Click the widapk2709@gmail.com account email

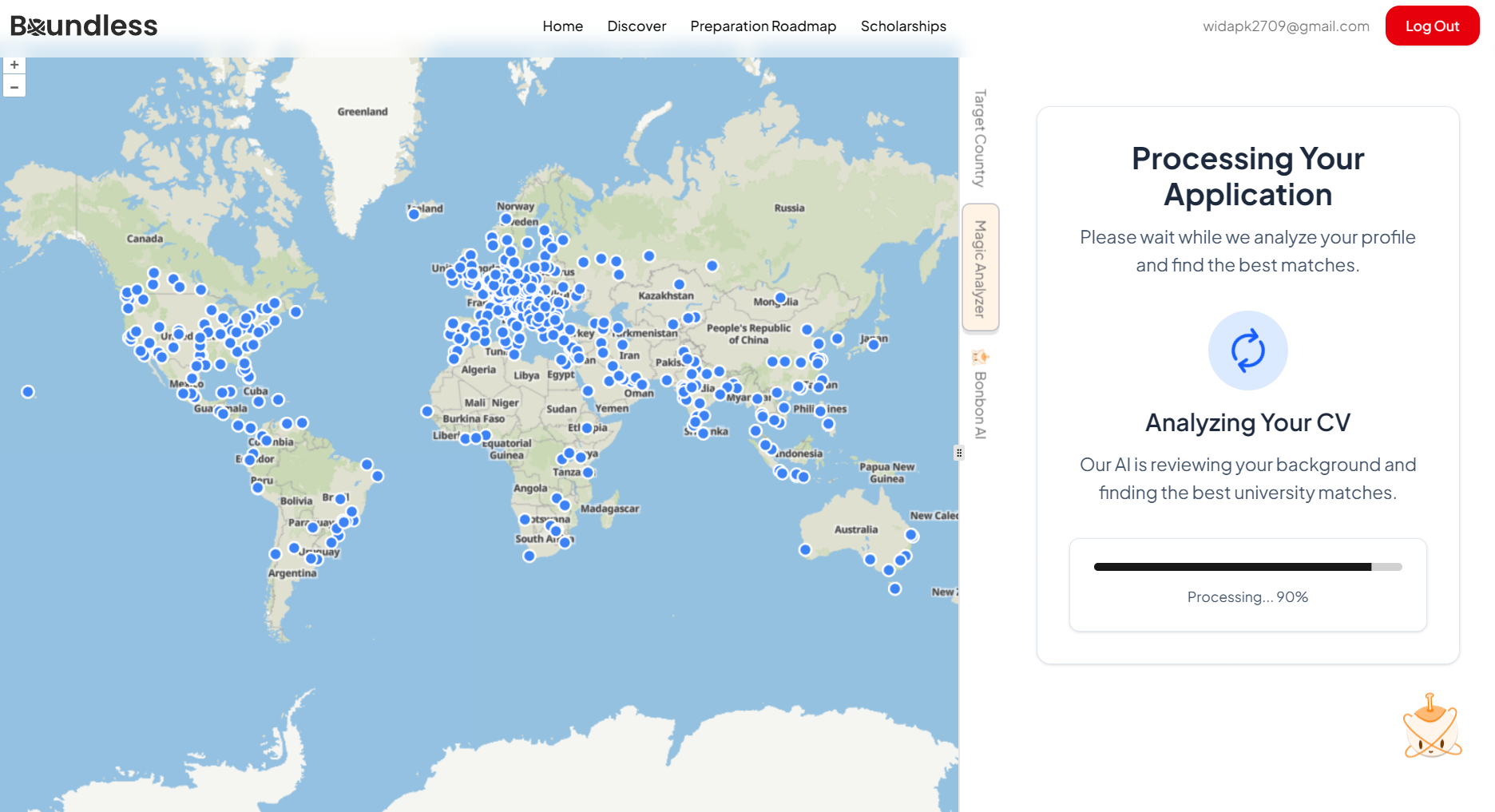click(1286, 26)
